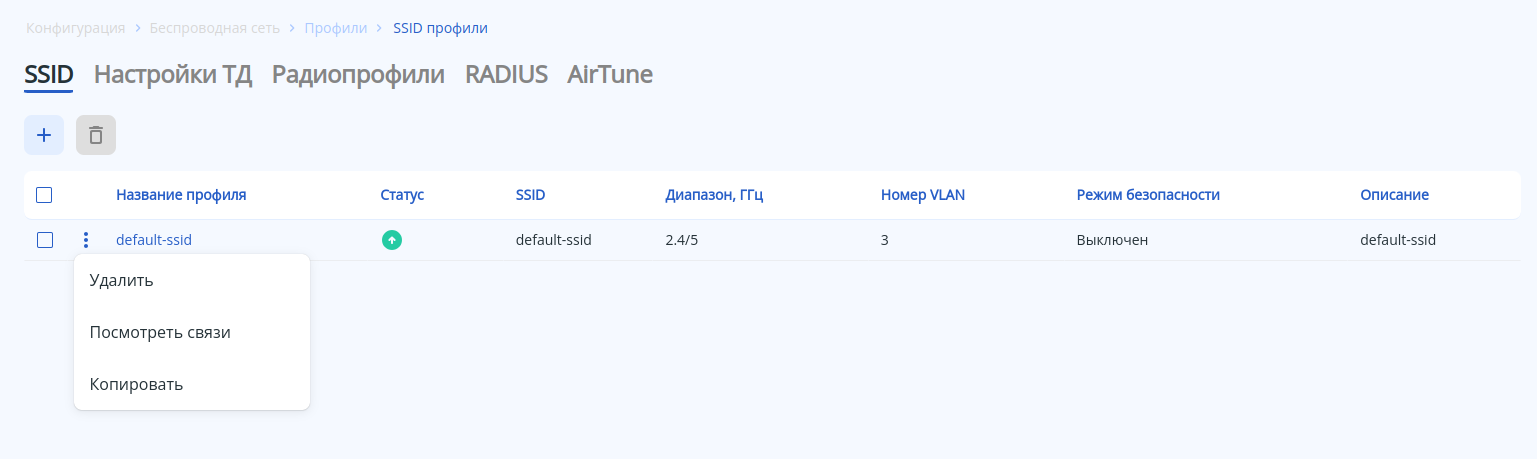Click Беспроводная сеть breadcrumb link

point(215,28)
